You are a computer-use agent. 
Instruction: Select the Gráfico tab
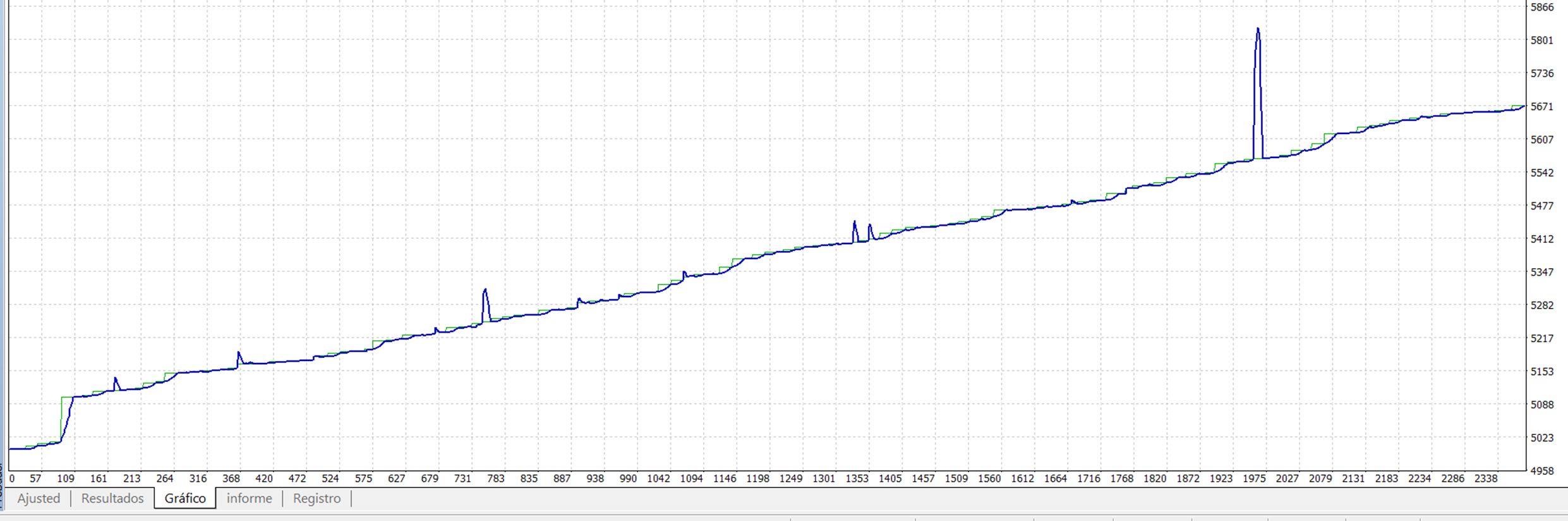[x=185, y=498]
